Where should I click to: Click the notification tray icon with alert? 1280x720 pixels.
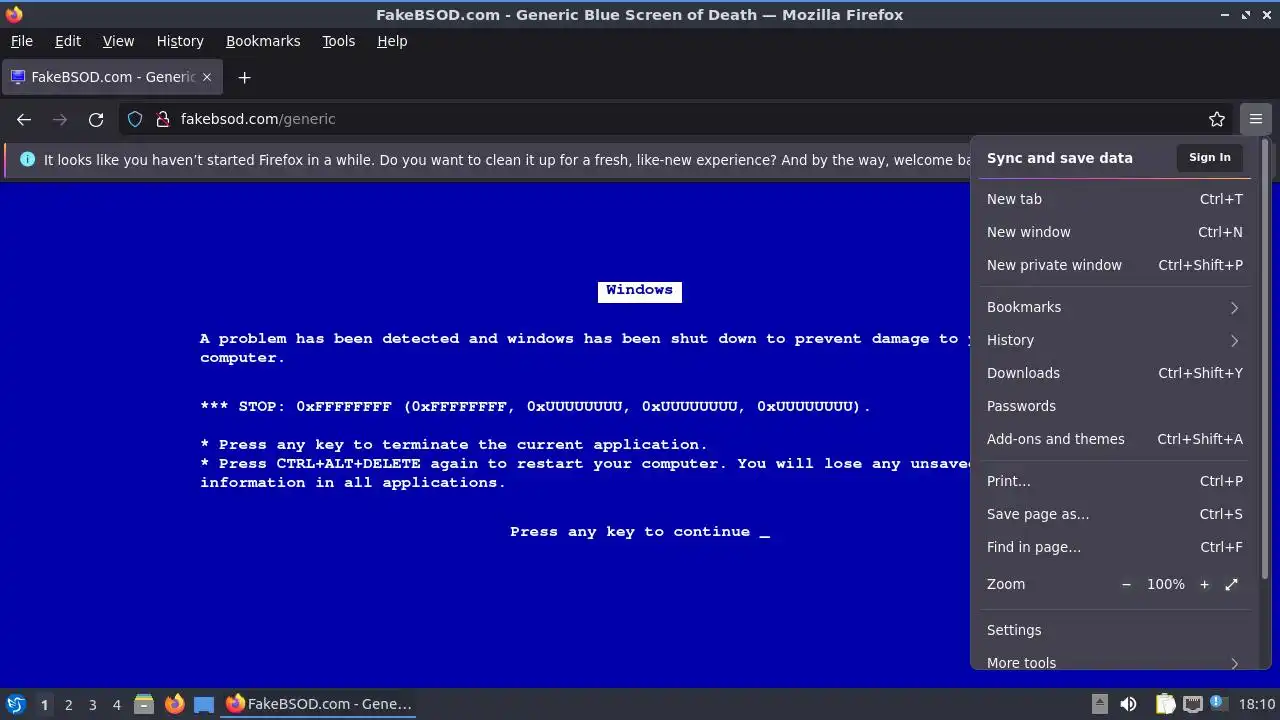1218,704
